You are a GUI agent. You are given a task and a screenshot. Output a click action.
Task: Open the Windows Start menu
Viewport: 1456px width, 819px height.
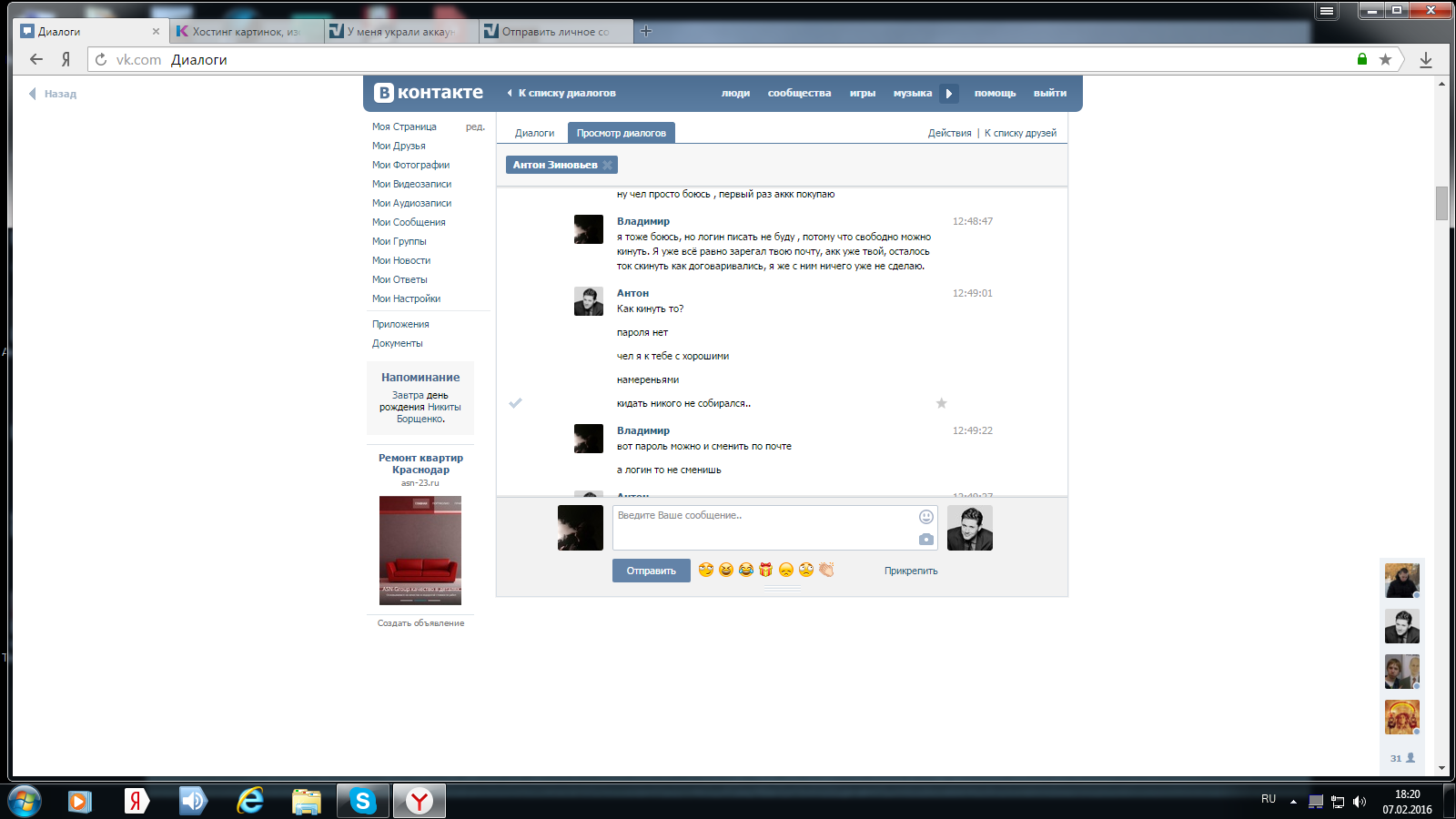[25, 801]
